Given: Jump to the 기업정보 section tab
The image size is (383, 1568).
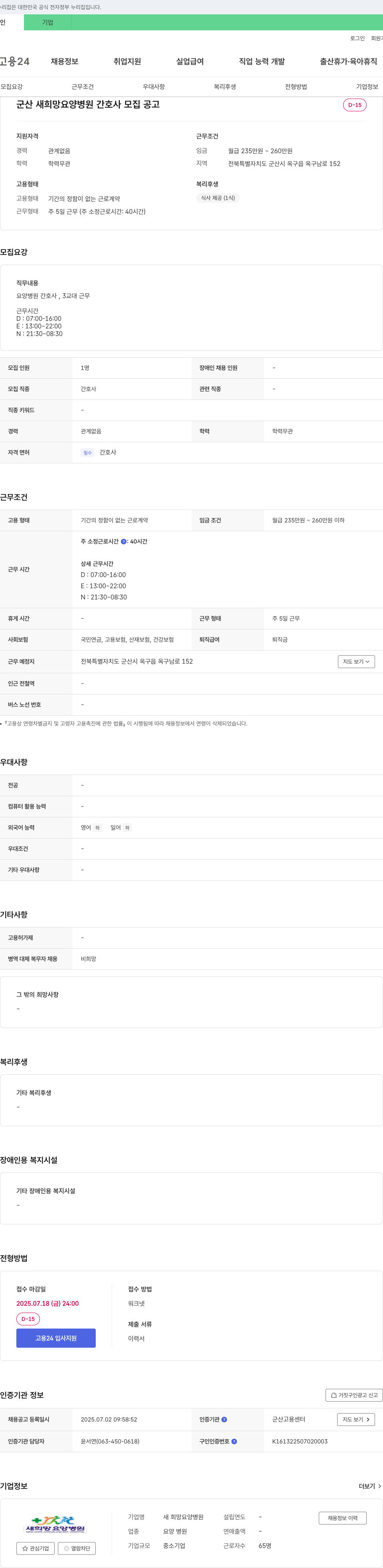Looking at the screenshot, I should pyautogui.click(x=367, y=87).
